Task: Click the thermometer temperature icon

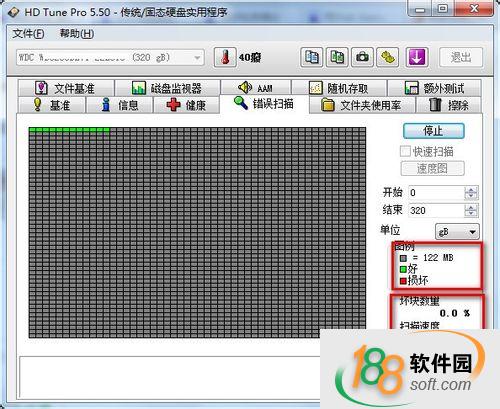Action: [225, 57]
